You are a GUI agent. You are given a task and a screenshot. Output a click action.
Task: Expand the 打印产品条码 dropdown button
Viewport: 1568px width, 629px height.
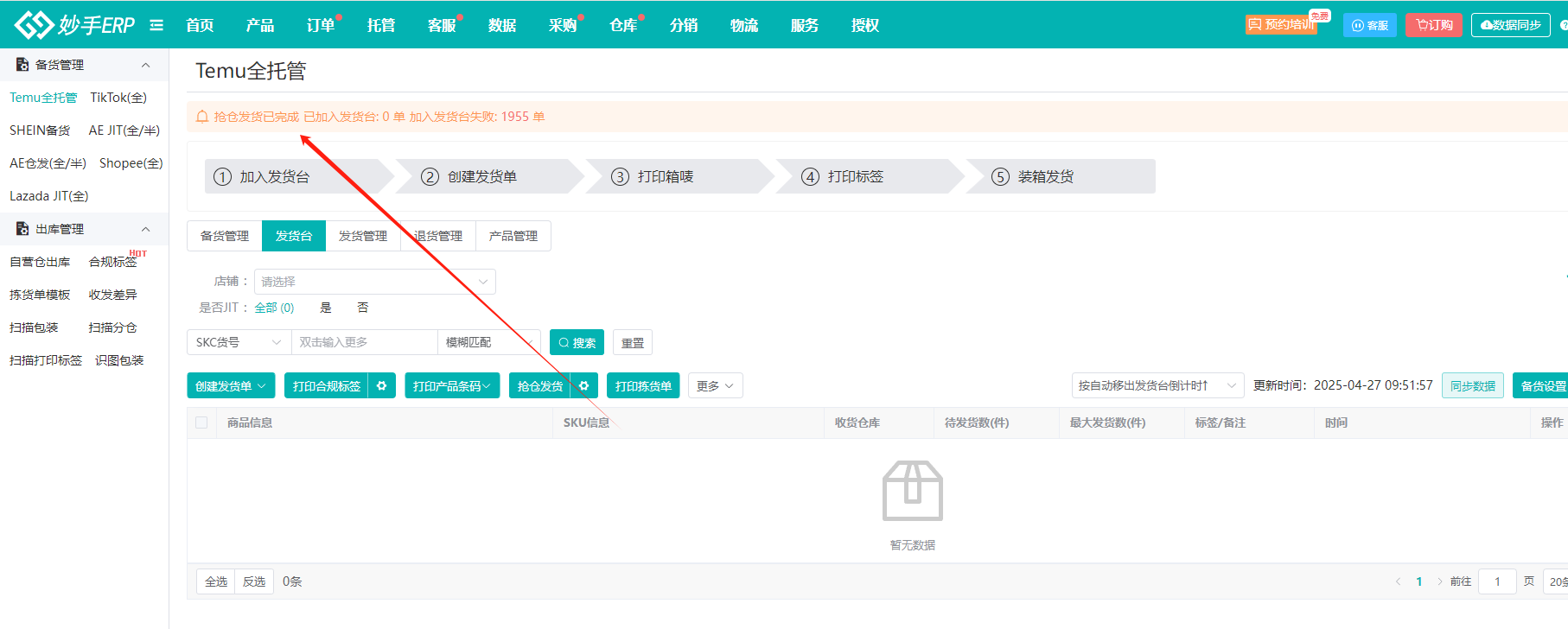click(451, 386)
